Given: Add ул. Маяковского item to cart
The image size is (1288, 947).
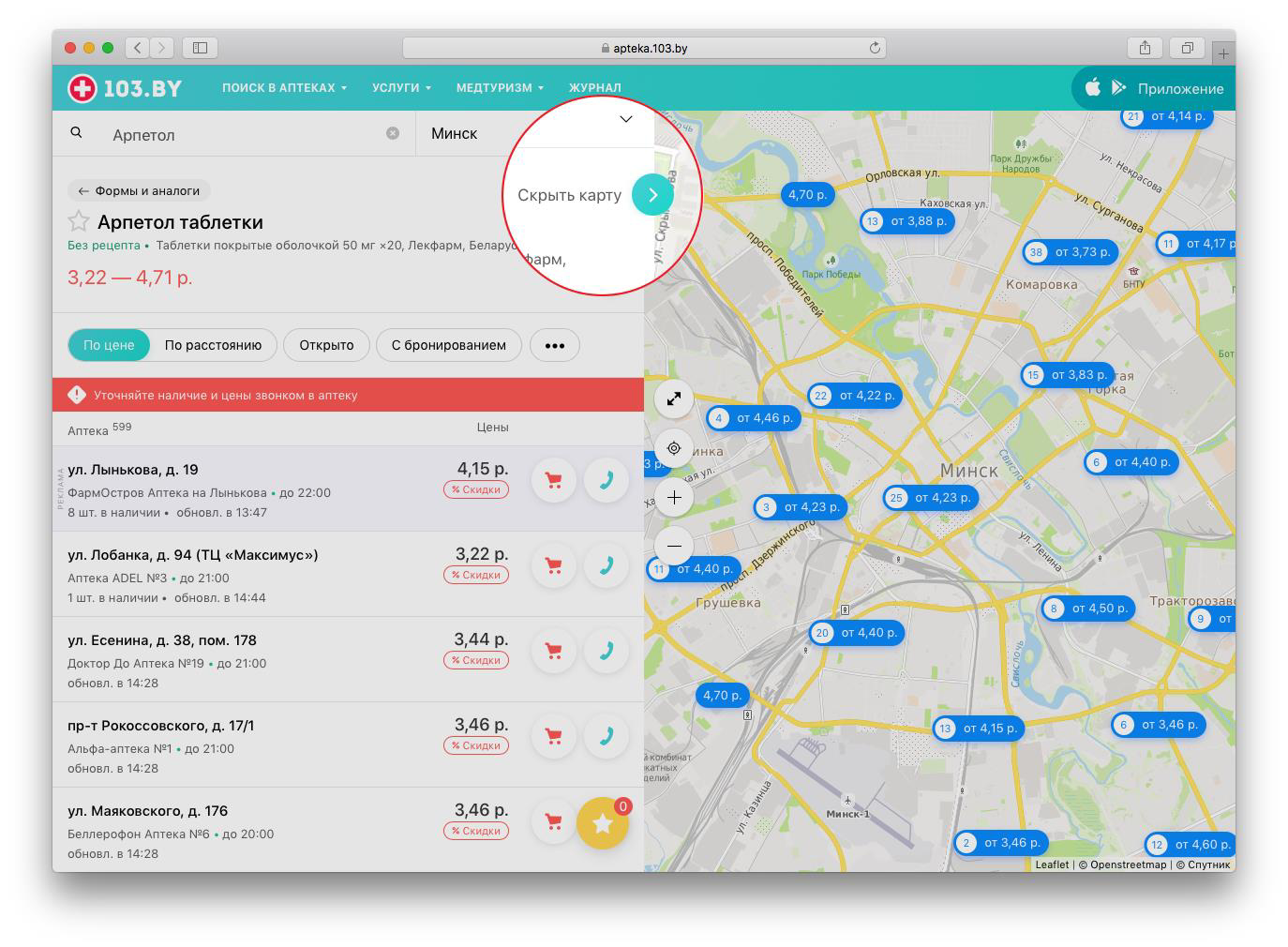Looking at the screenshot, I should tap(553, 821).
